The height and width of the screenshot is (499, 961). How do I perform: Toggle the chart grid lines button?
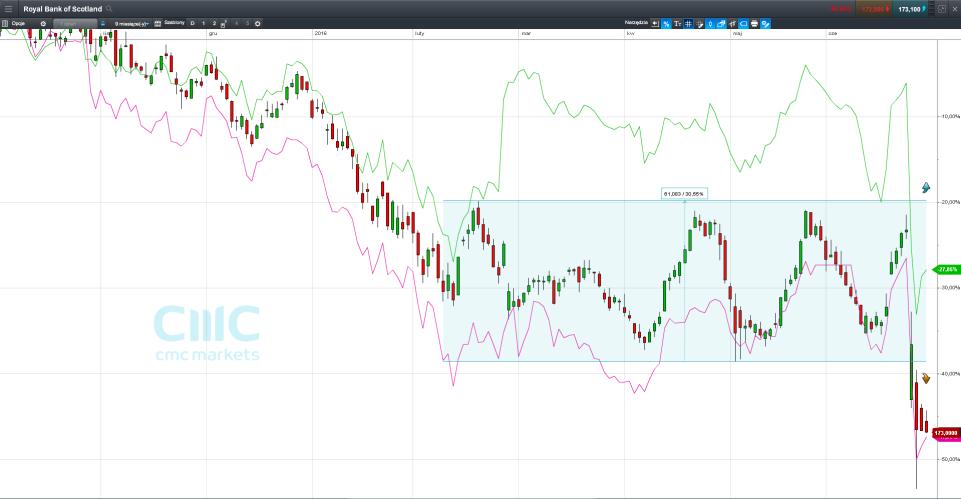(x=688, y=23)
